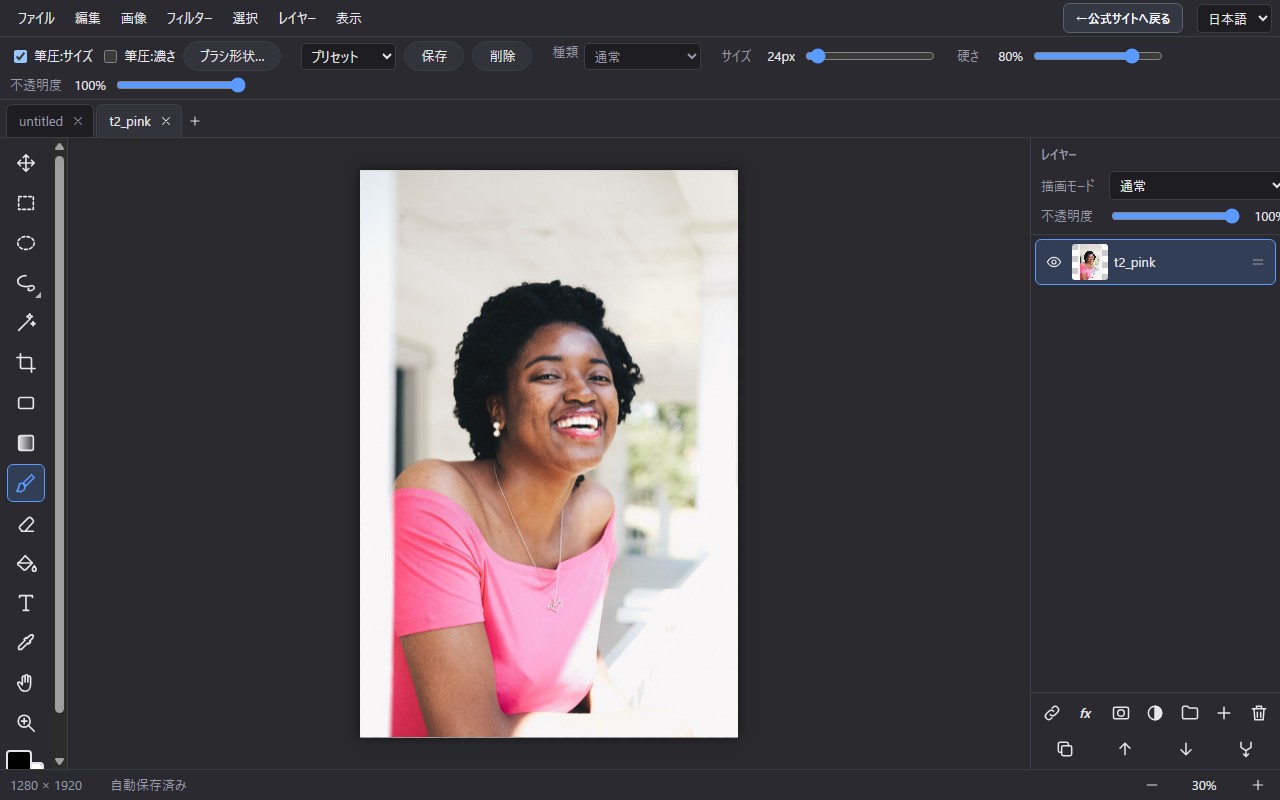Open the プリセット dropdown

pyautogui.click(x=348, y=57)
